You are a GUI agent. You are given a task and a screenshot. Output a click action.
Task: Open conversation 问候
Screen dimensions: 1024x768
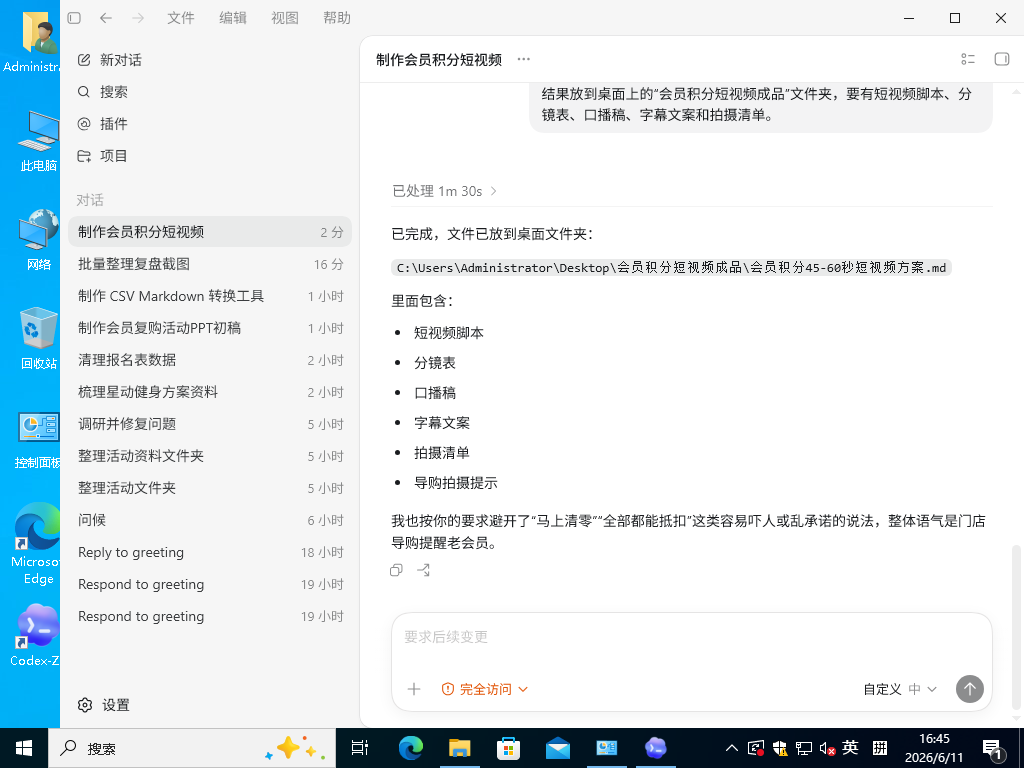pos(210,520)
